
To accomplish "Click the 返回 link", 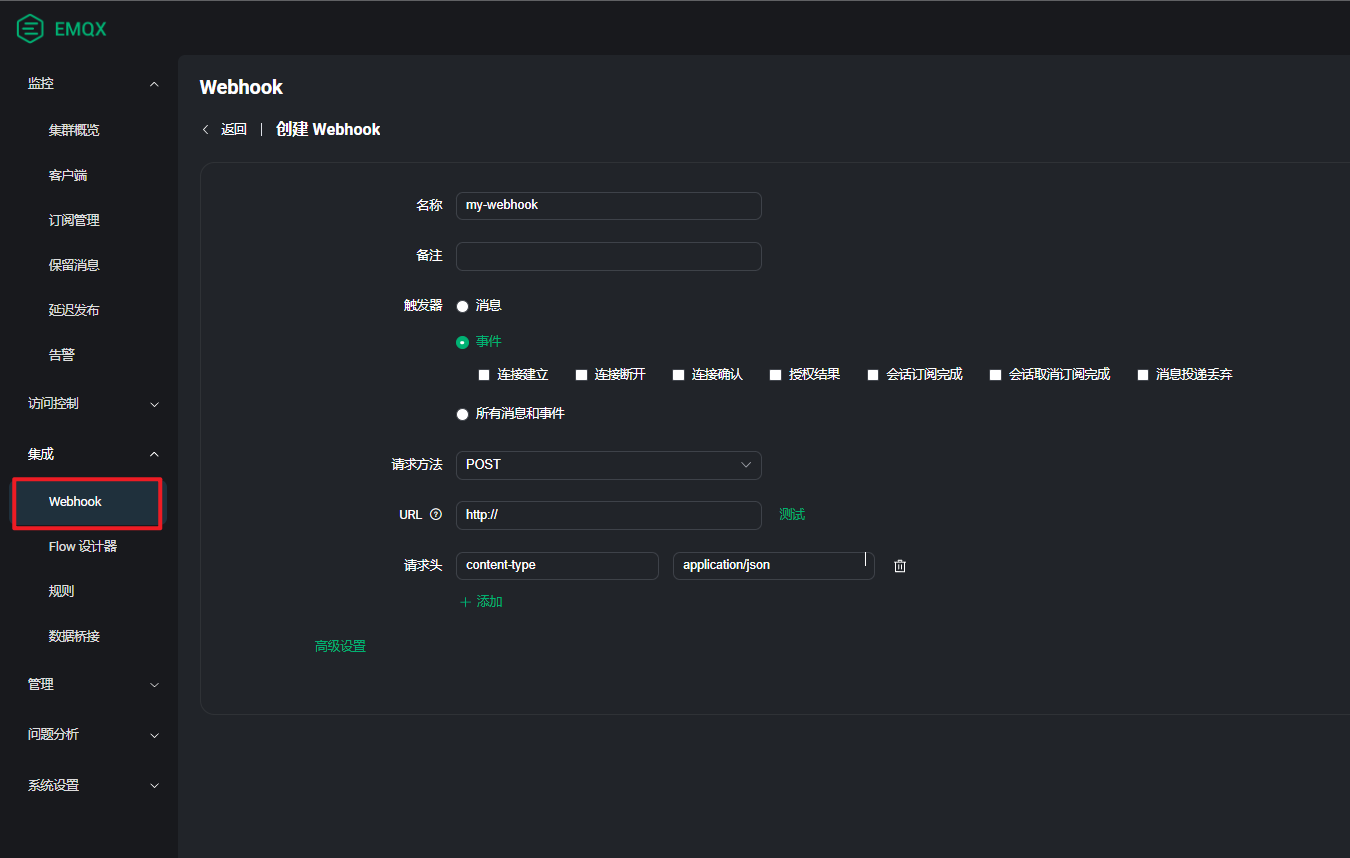I will click(234, 129).
